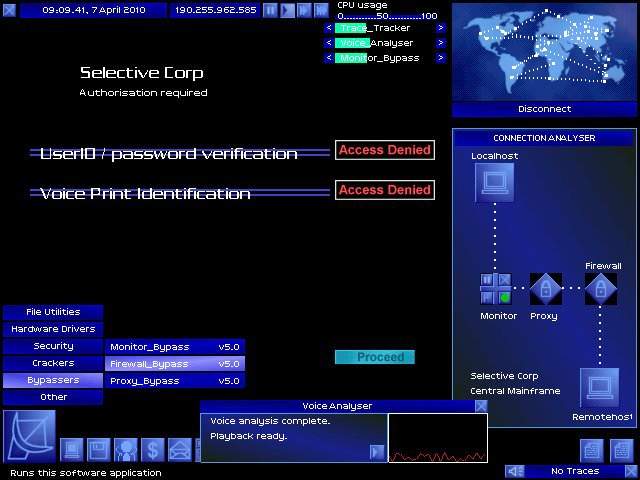Screen dimensions: 640x480
Task: Set game speed to normal play
Action: tap(287, 10)
